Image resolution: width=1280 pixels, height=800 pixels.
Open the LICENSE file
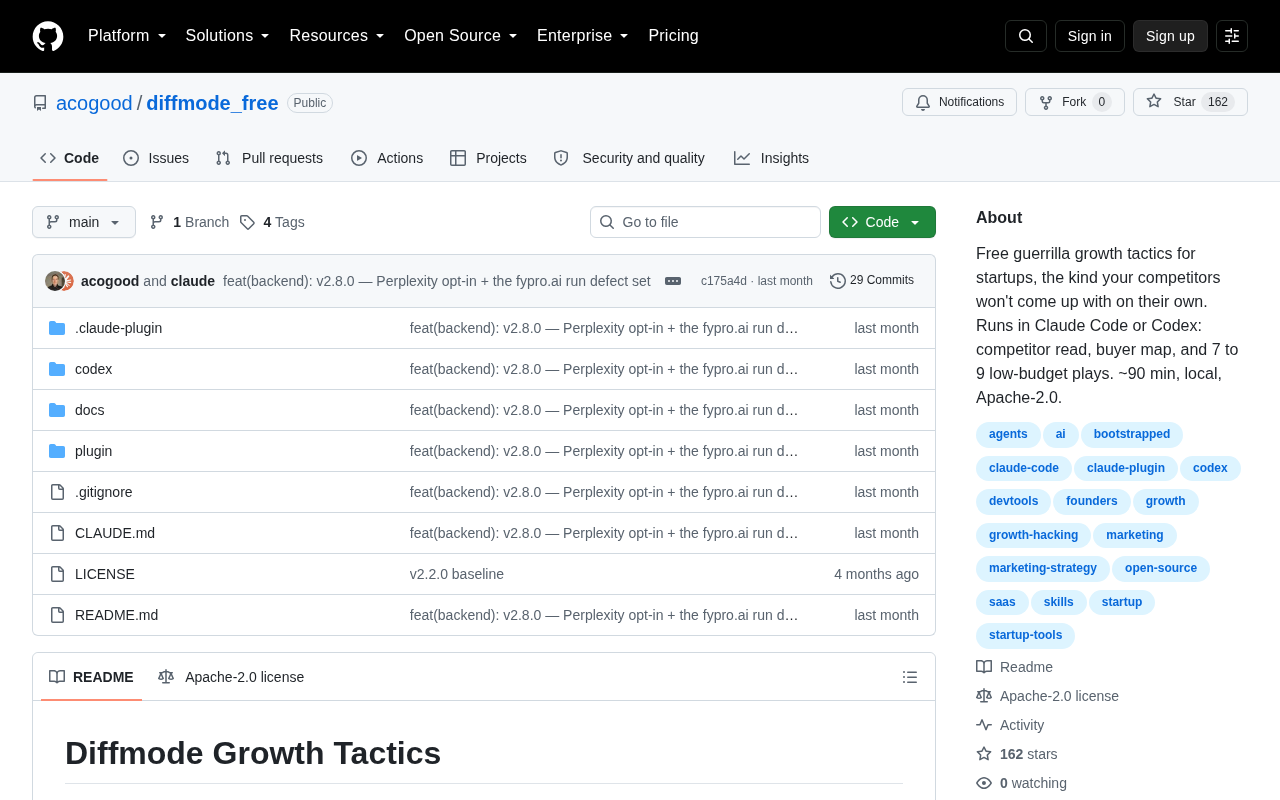click(x=105, y=574)
